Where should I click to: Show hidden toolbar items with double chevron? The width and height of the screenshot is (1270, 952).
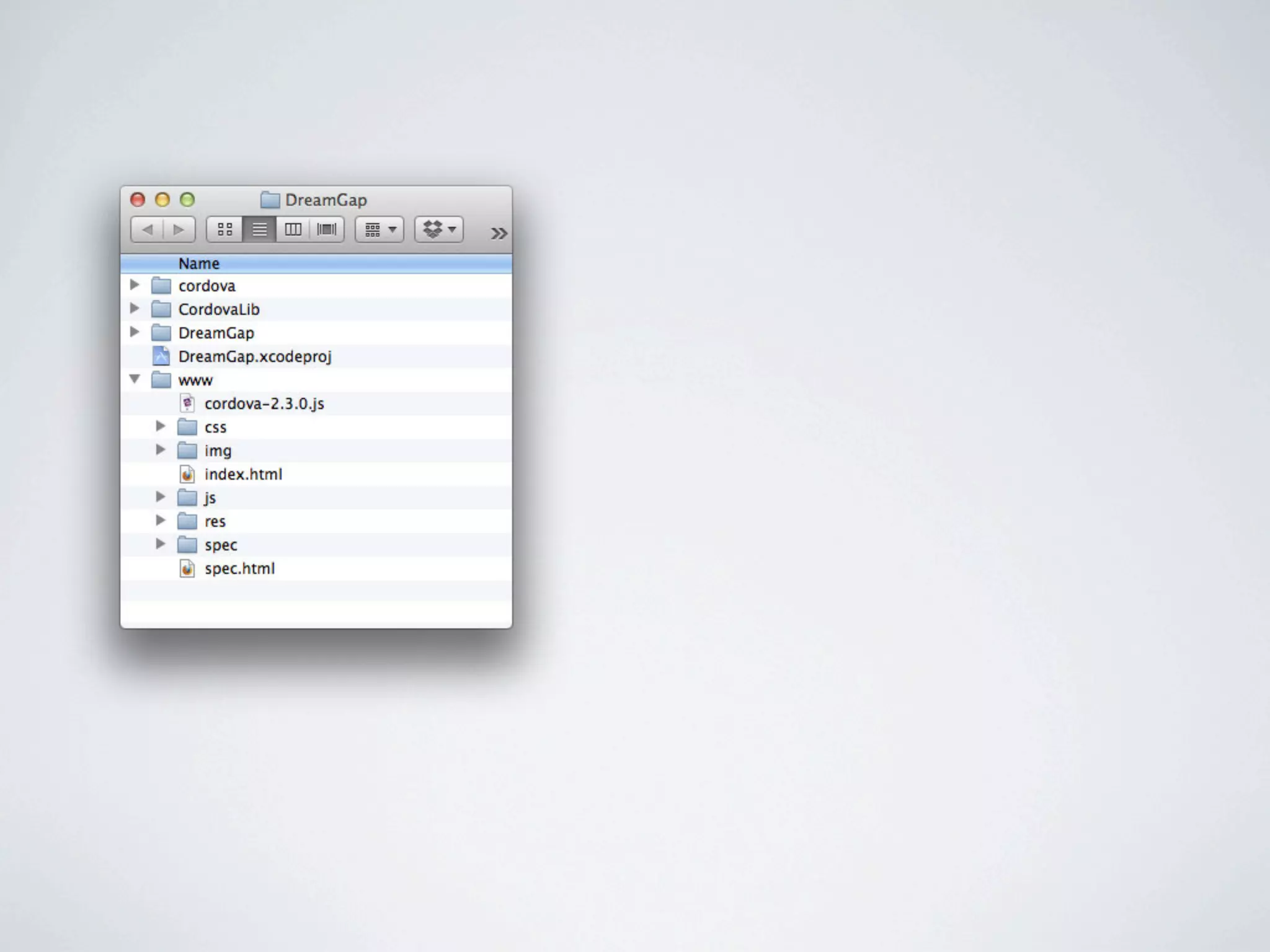pyautogui.click(x=499, y=234)
